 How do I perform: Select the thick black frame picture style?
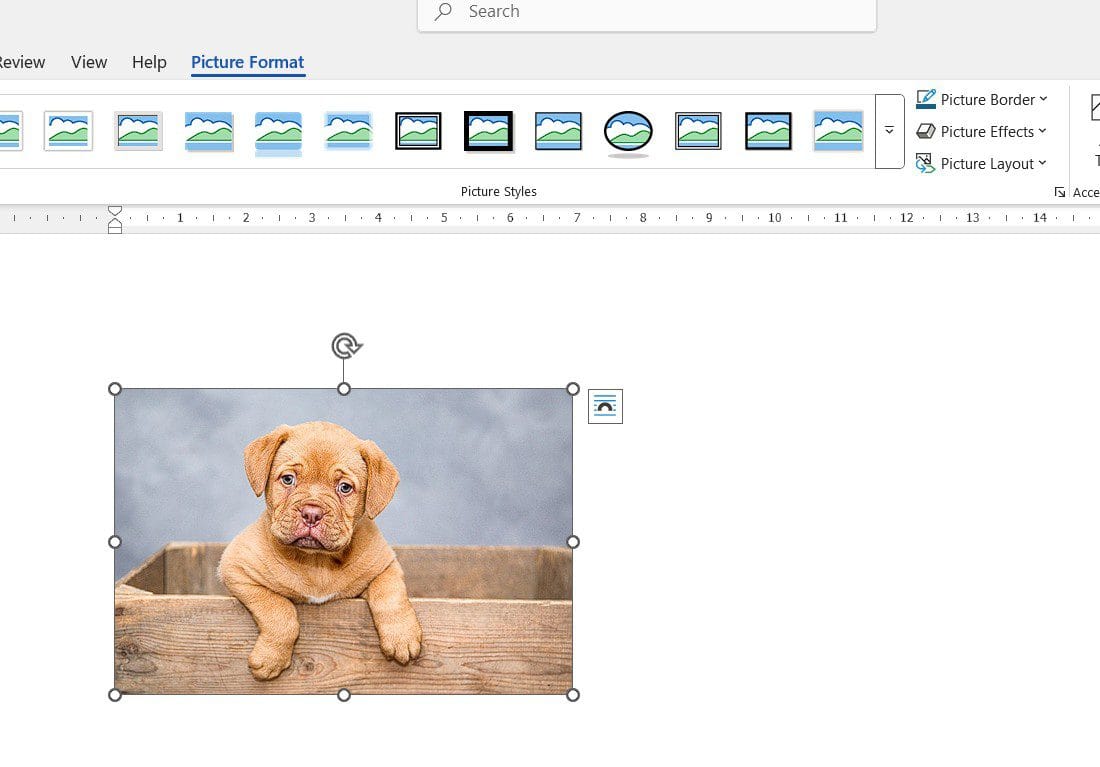pos(488,130)
